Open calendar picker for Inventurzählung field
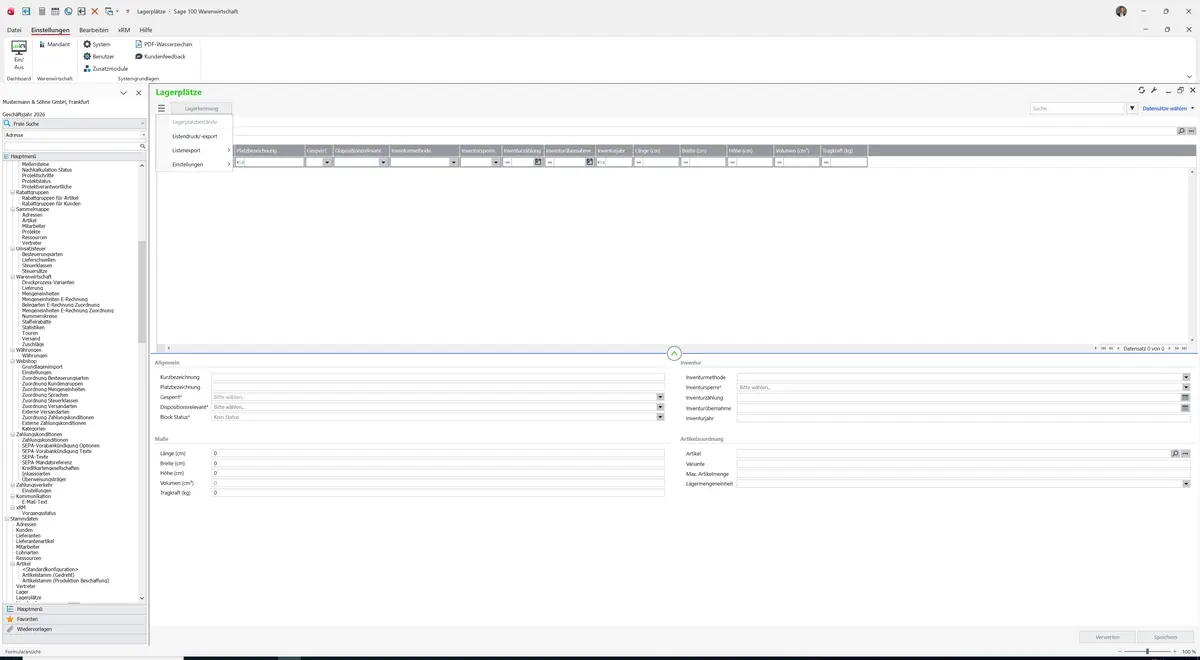This screenshot has width=1200, height=660. [1185, 397]
